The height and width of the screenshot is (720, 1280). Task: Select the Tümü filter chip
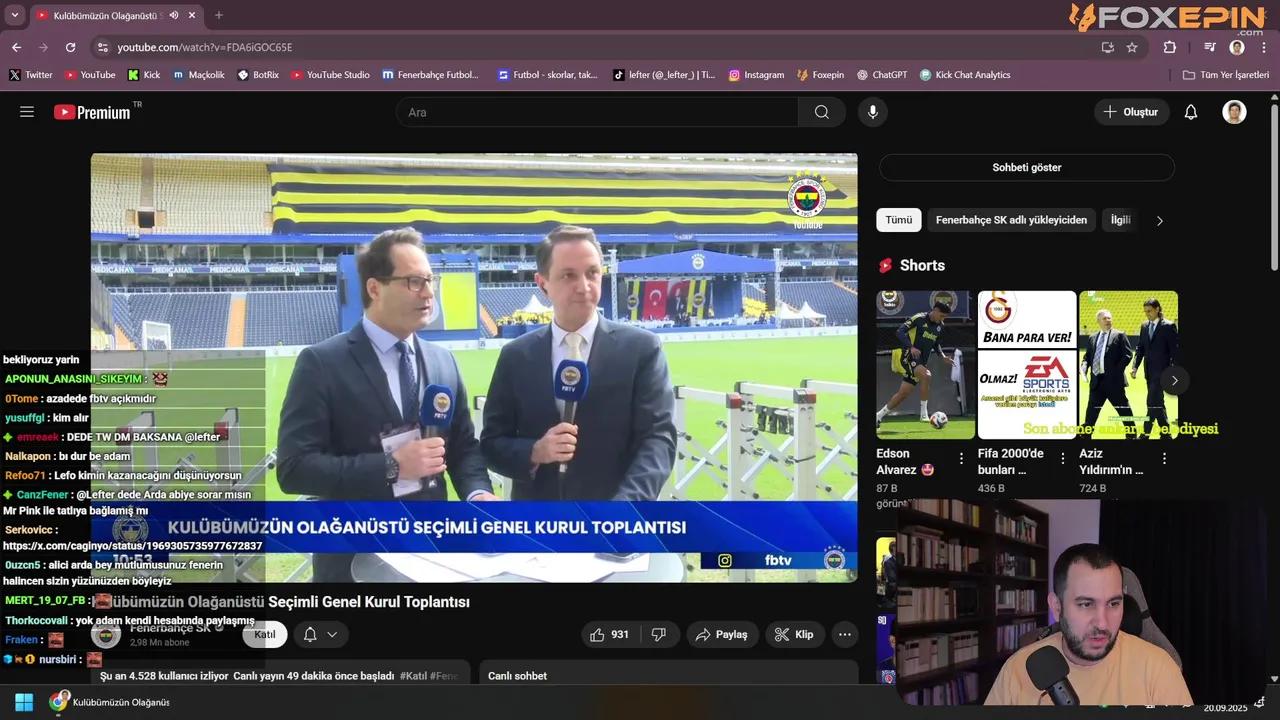coord(899,220)
